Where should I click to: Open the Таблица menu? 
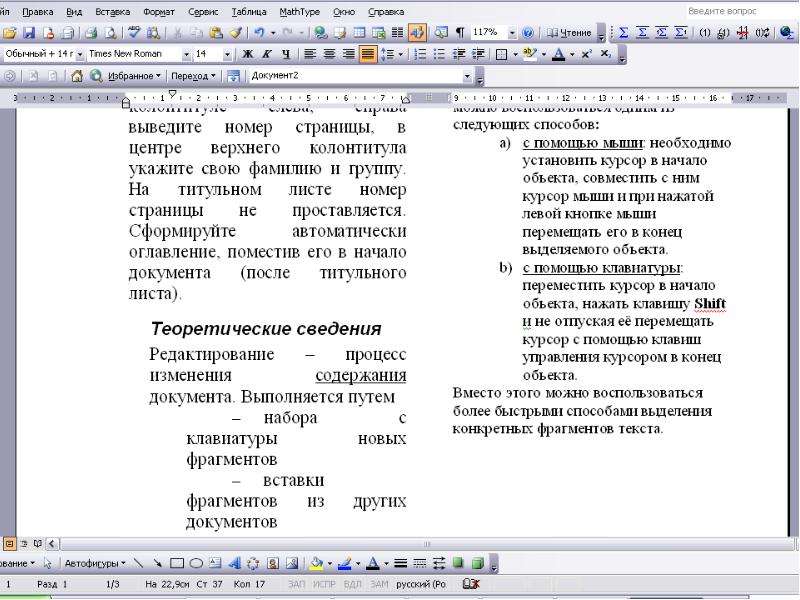(249, 11)
